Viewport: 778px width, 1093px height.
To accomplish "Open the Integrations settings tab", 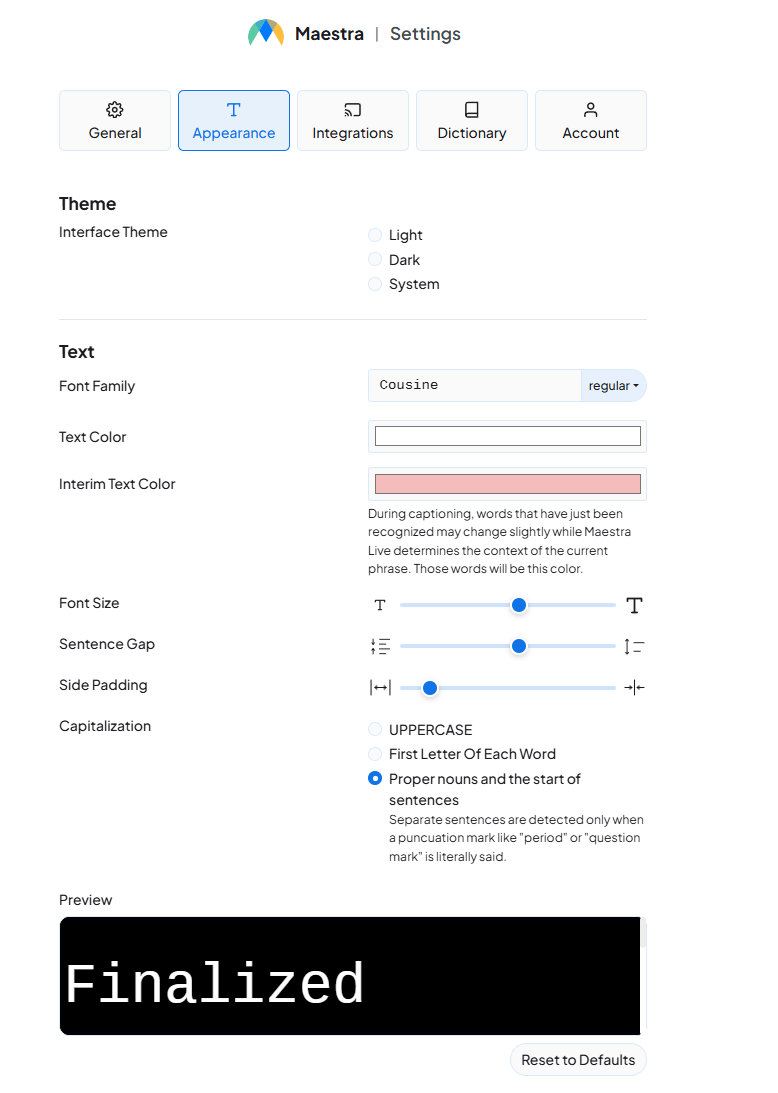I will (x=353, y=121).
